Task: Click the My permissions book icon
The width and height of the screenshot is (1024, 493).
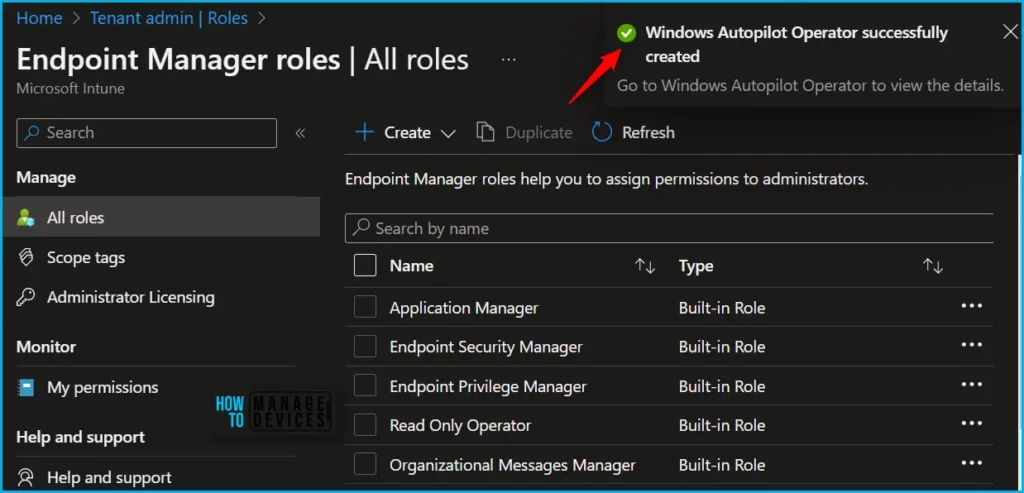Action: click(x=25, y=387)
